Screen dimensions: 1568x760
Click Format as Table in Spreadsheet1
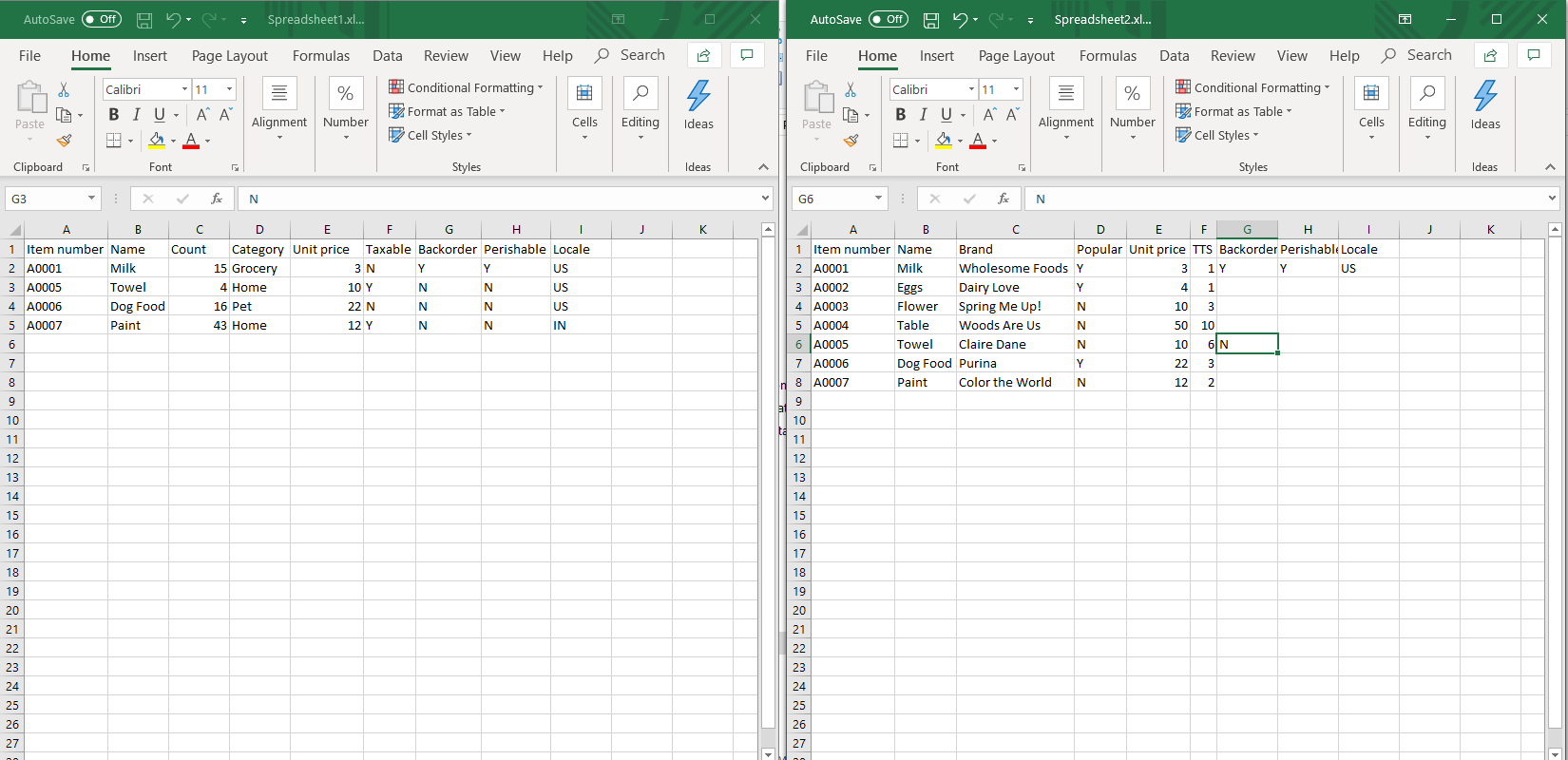point(447,111)
